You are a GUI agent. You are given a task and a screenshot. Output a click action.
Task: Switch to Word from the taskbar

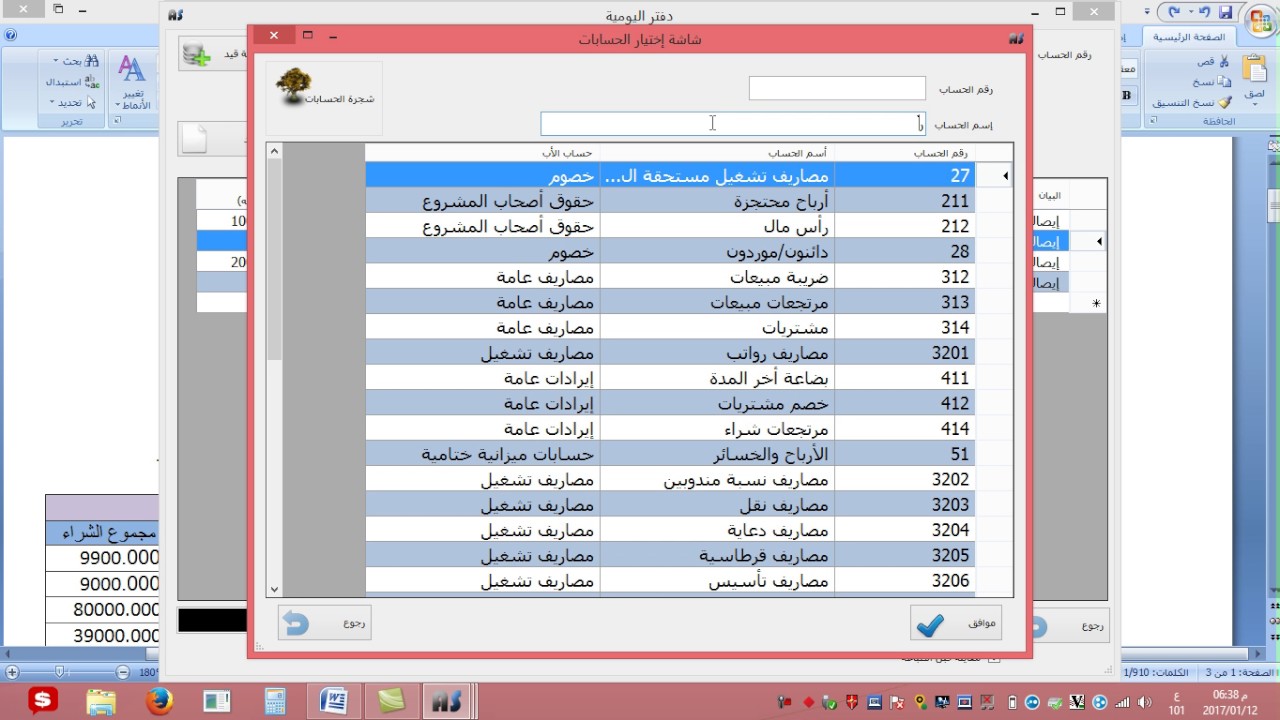point(333,701)
